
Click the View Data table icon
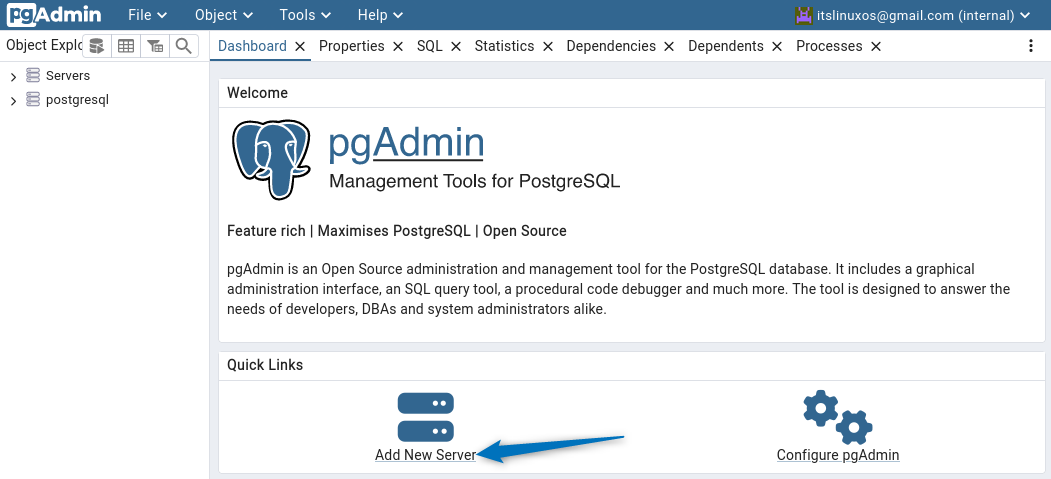click(125, 46)
